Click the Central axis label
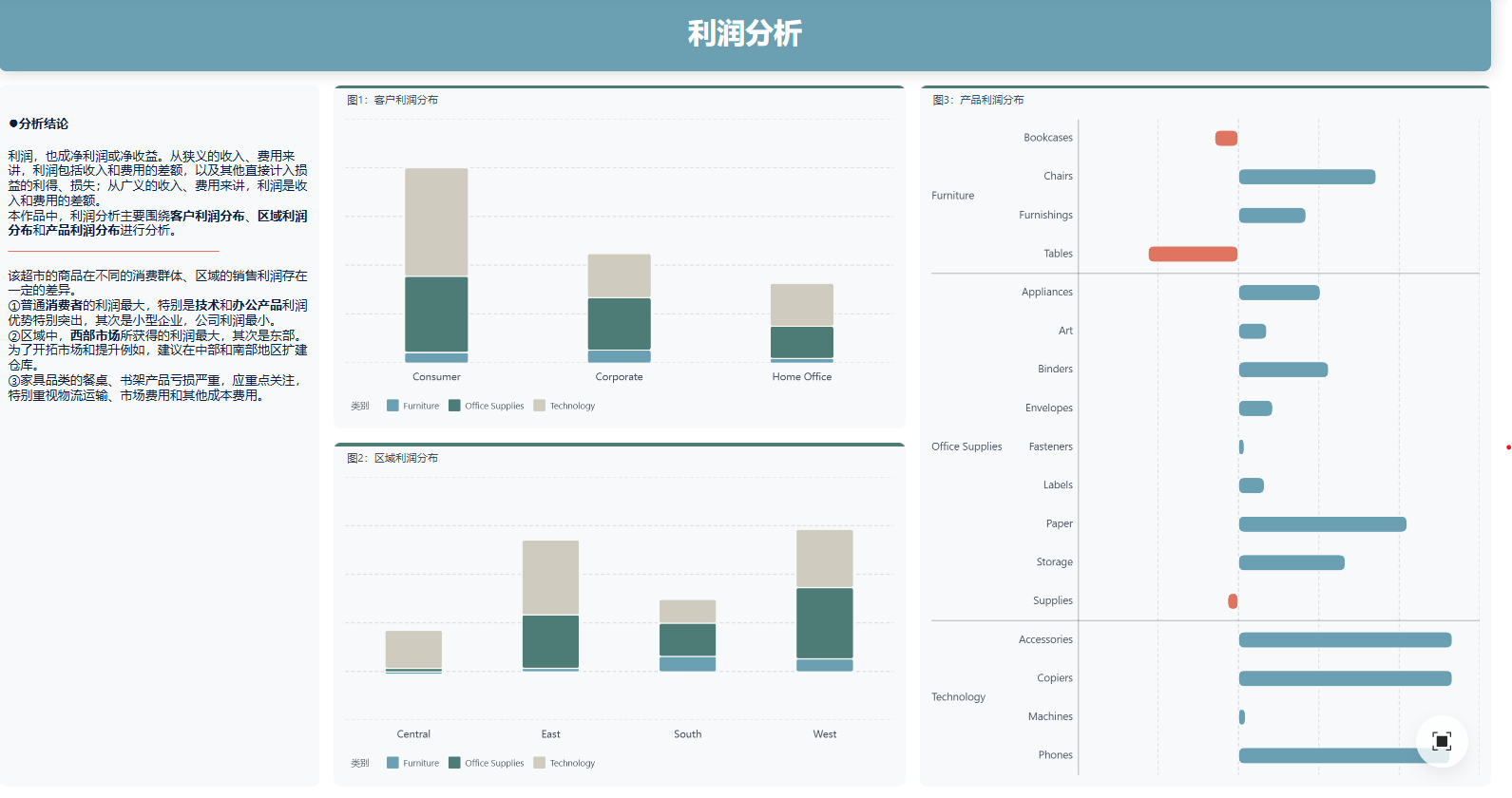Viewport: 1512px width, 798px height. [x=413, y=734]
